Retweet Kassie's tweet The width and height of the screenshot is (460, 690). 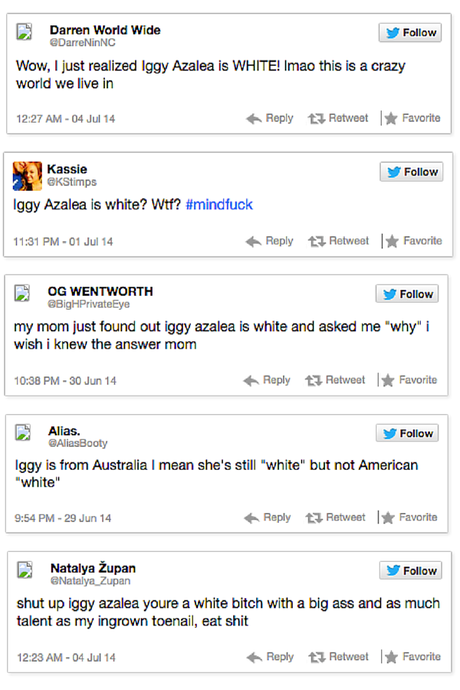point(339,241)
